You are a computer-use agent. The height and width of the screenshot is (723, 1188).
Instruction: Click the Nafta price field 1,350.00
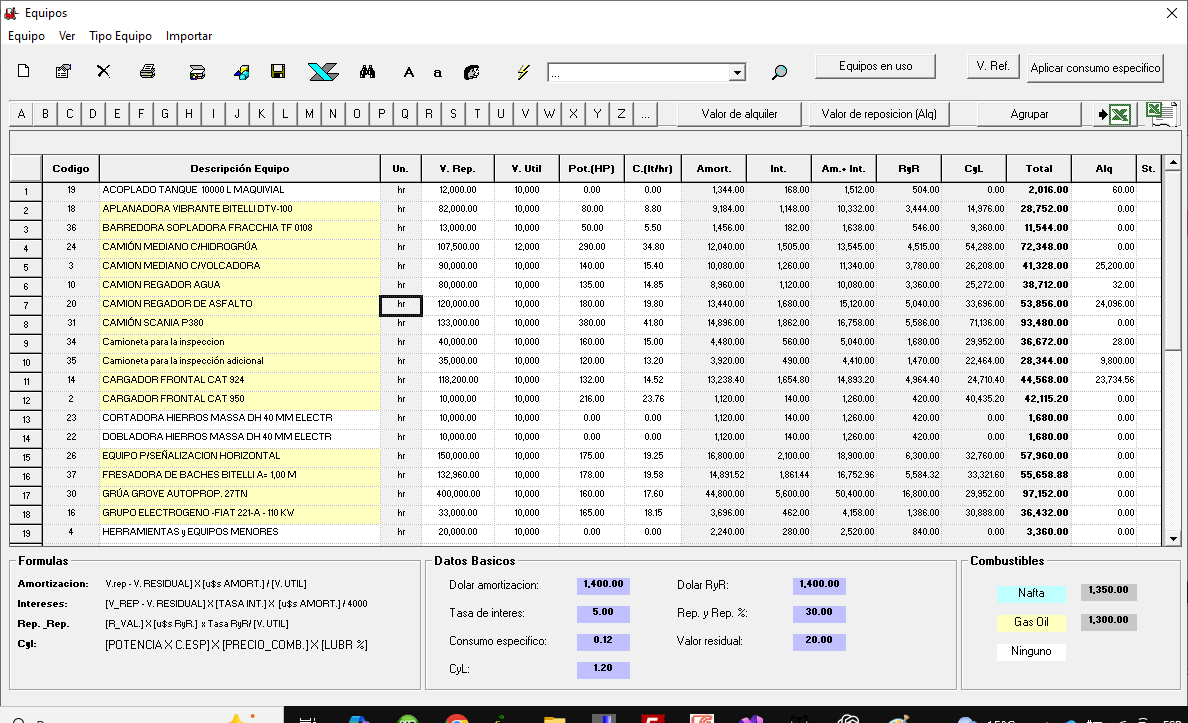coord(1108,590)
